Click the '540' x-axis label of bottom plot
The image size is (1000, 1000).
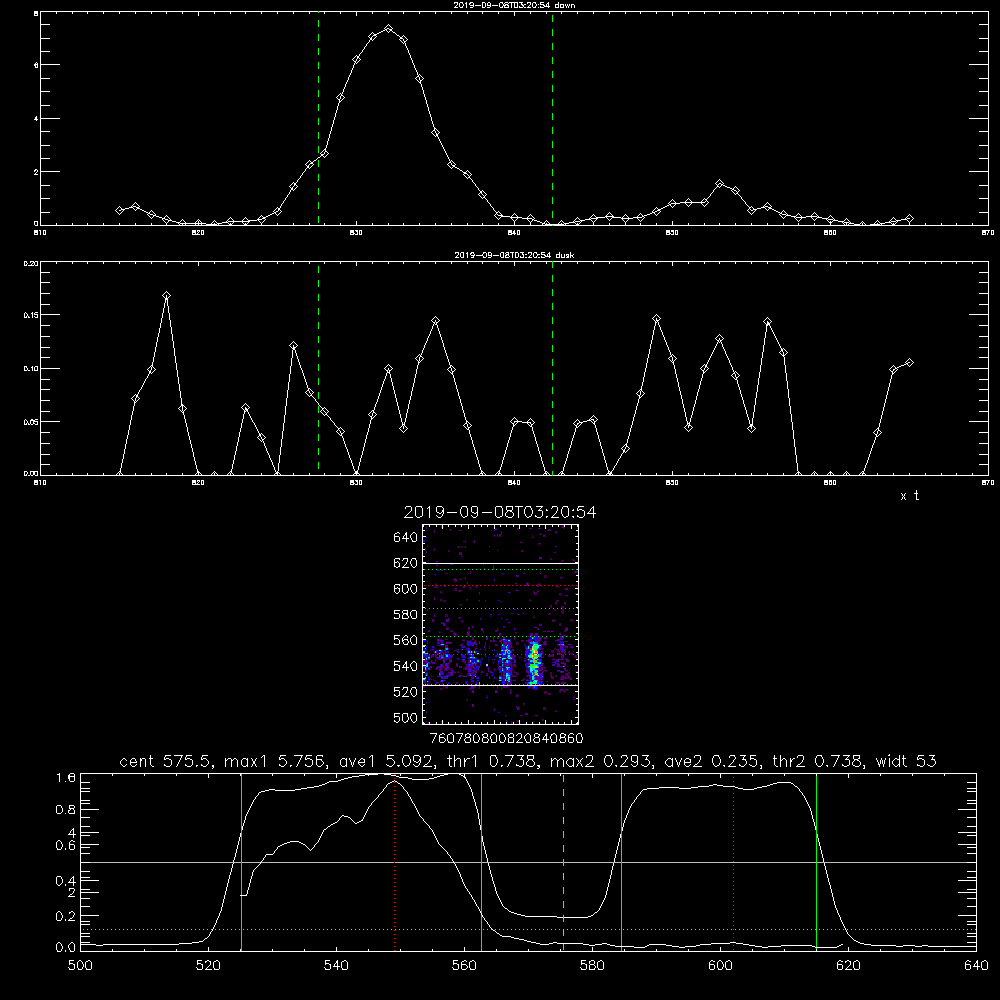click(x=336, y=965)
